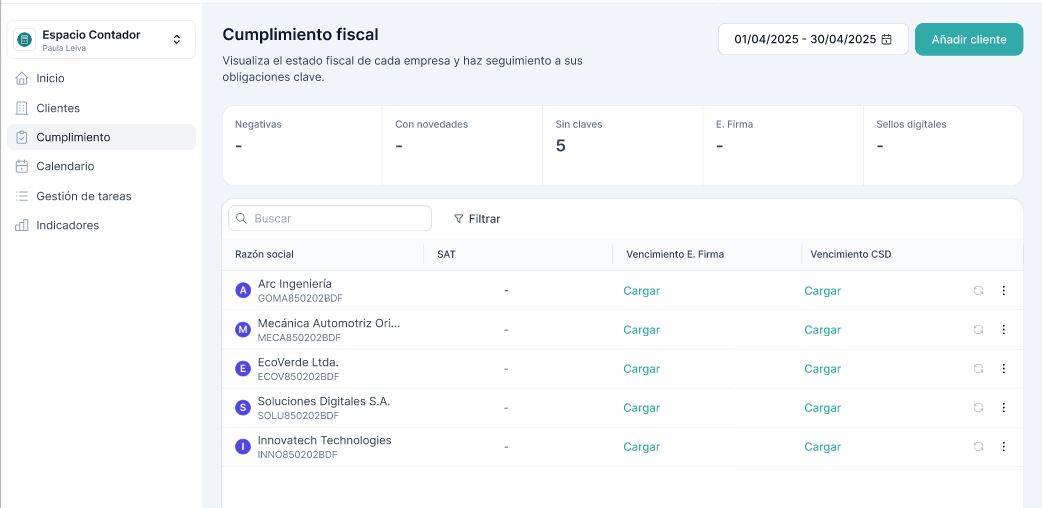1042x508 pixels.
Task: Open the options menu for Soluciones Digitales S.A.
Action: tap(1003, 407)
